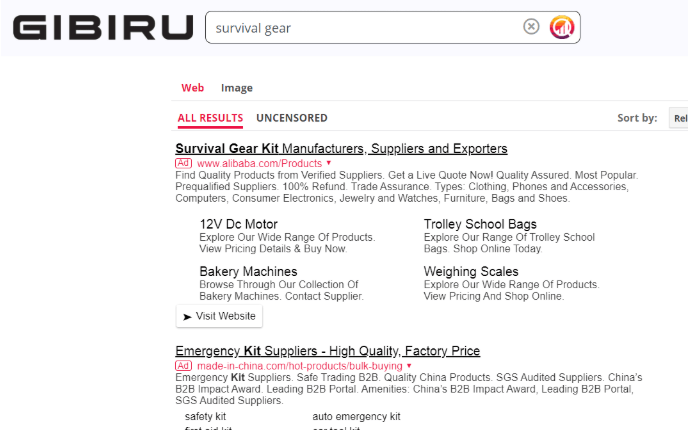This screenshot has width=688, height=430.
Task: Open the Bakery Machines sitelink
Action: 248,272
